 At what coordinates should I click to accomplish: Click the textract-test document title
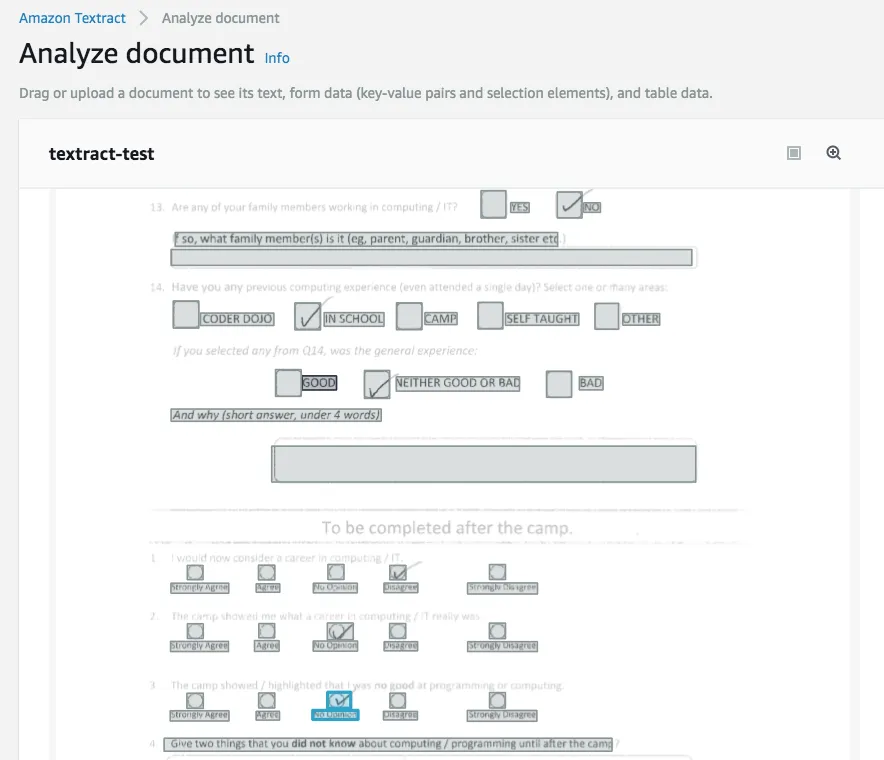tap(101, 154)
